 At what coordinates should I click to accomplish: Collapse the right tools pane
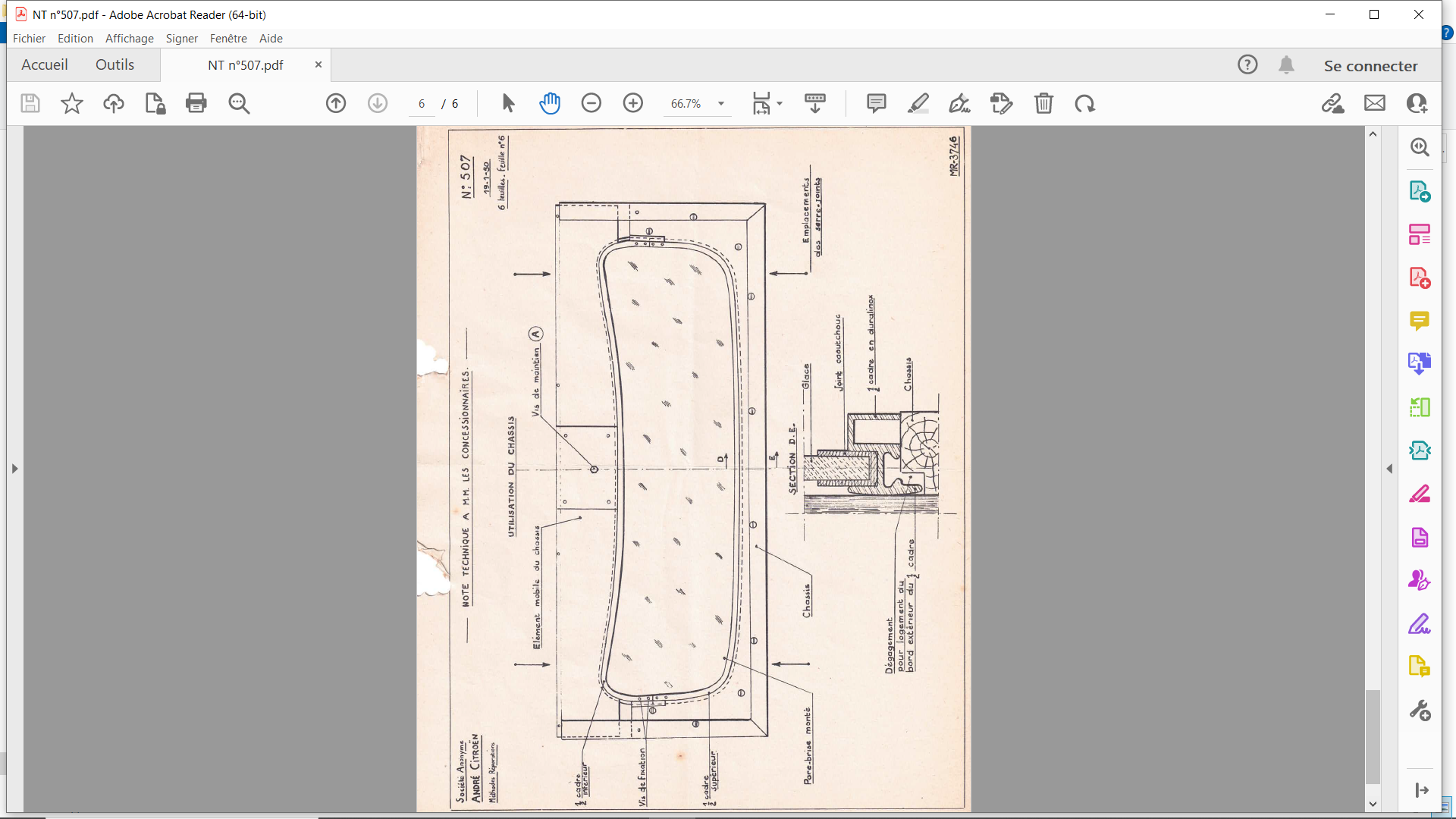click(1389, 469)
